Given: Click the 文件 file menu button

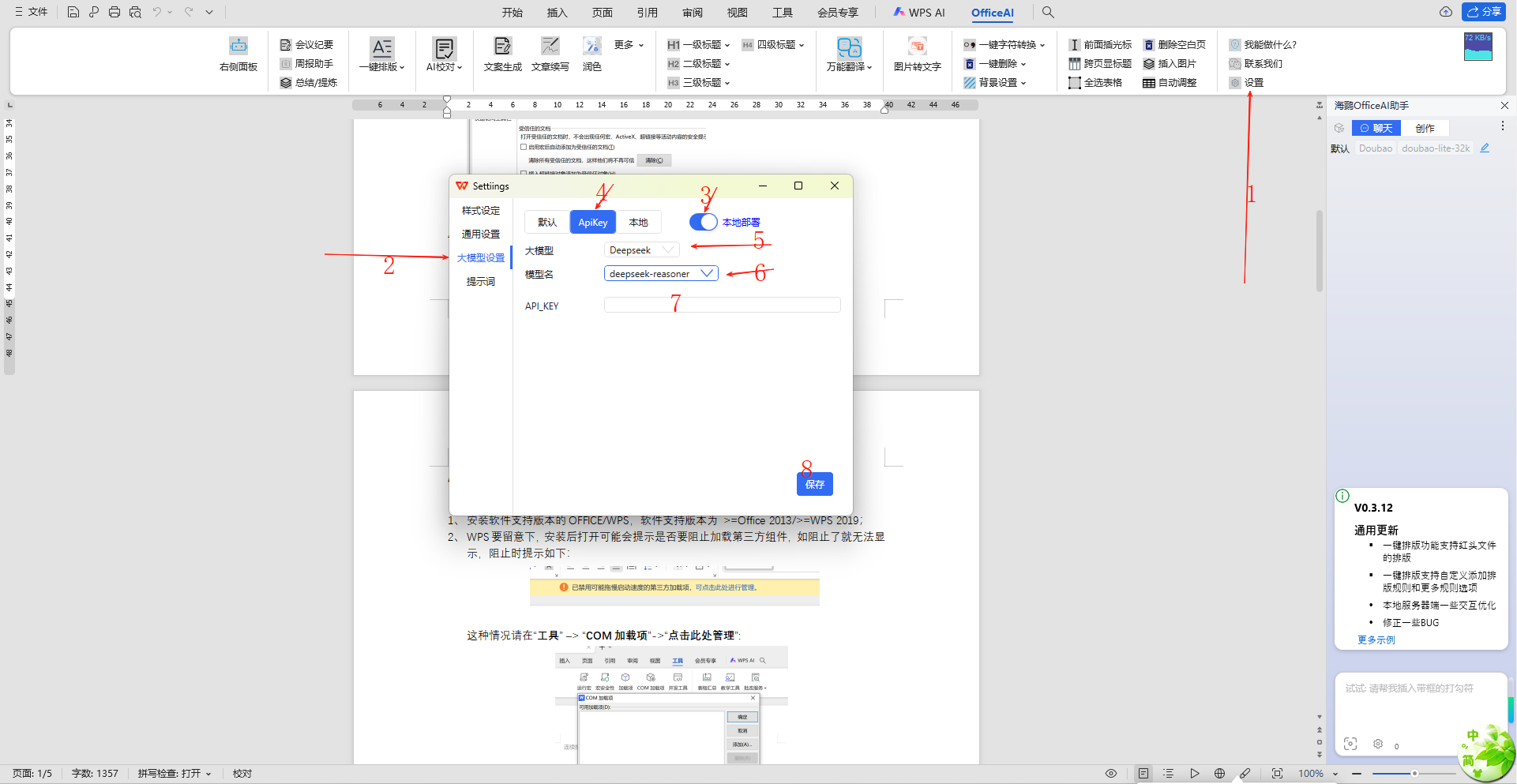Looking at the screenshot, I should (31, 12).
